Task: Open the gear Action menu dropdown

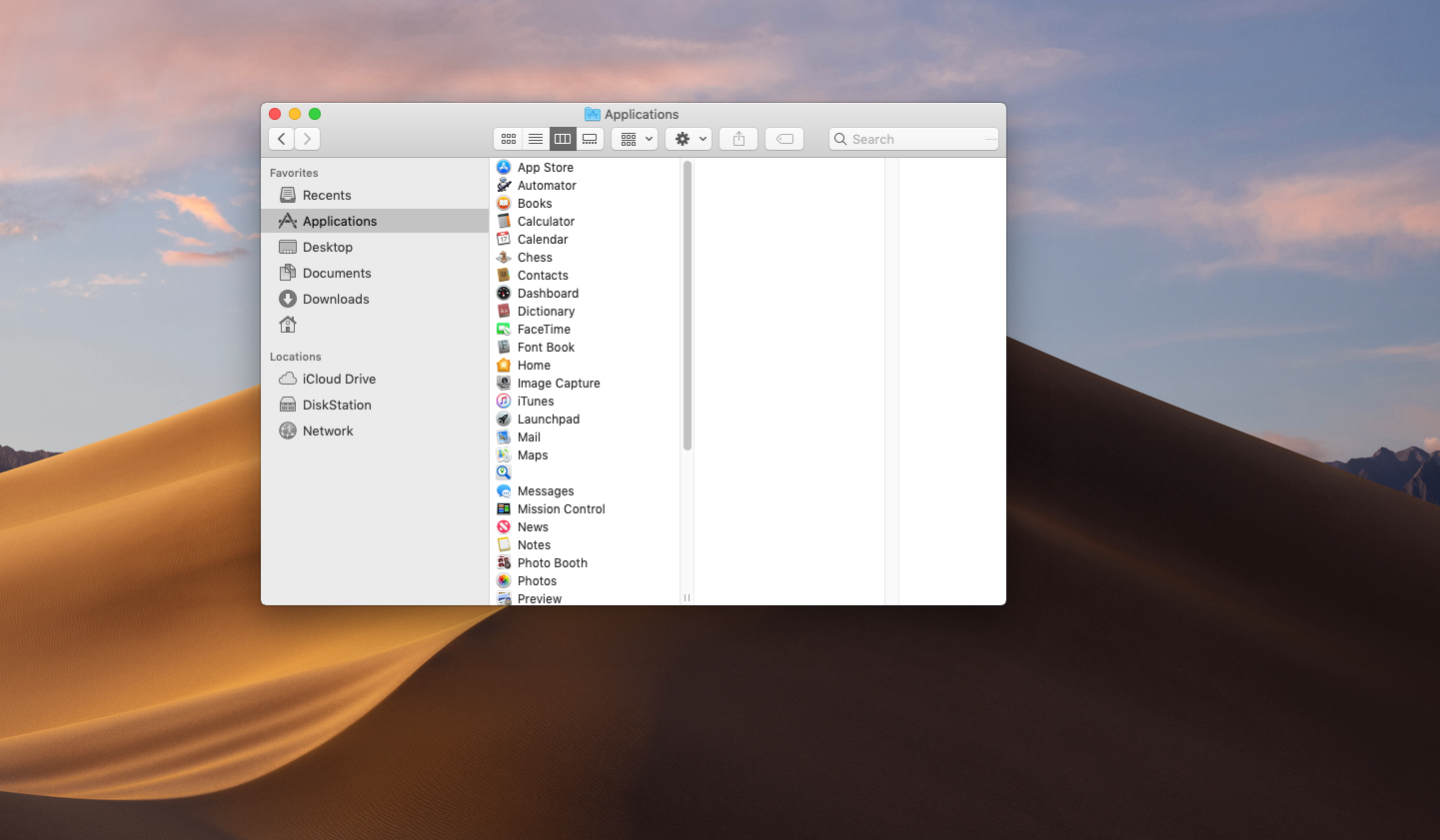Action: point(689,139)
